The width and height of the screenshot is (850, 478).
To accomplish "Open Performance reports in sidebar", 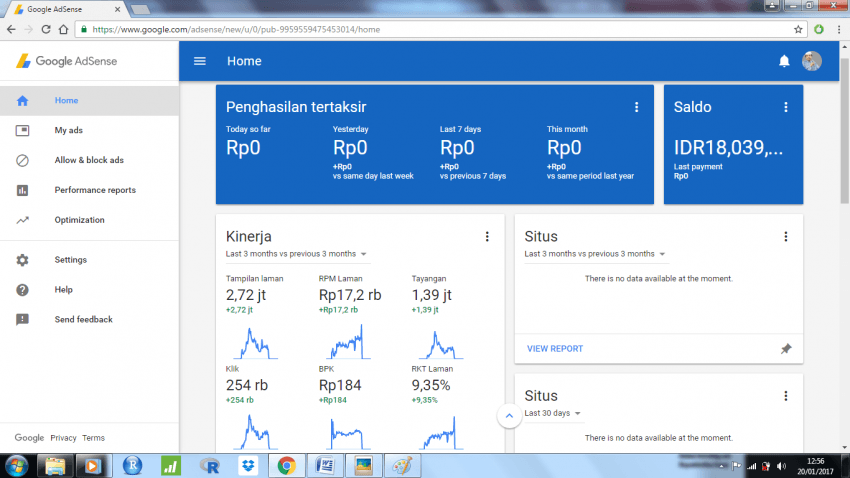I will (x=94, y=190).
